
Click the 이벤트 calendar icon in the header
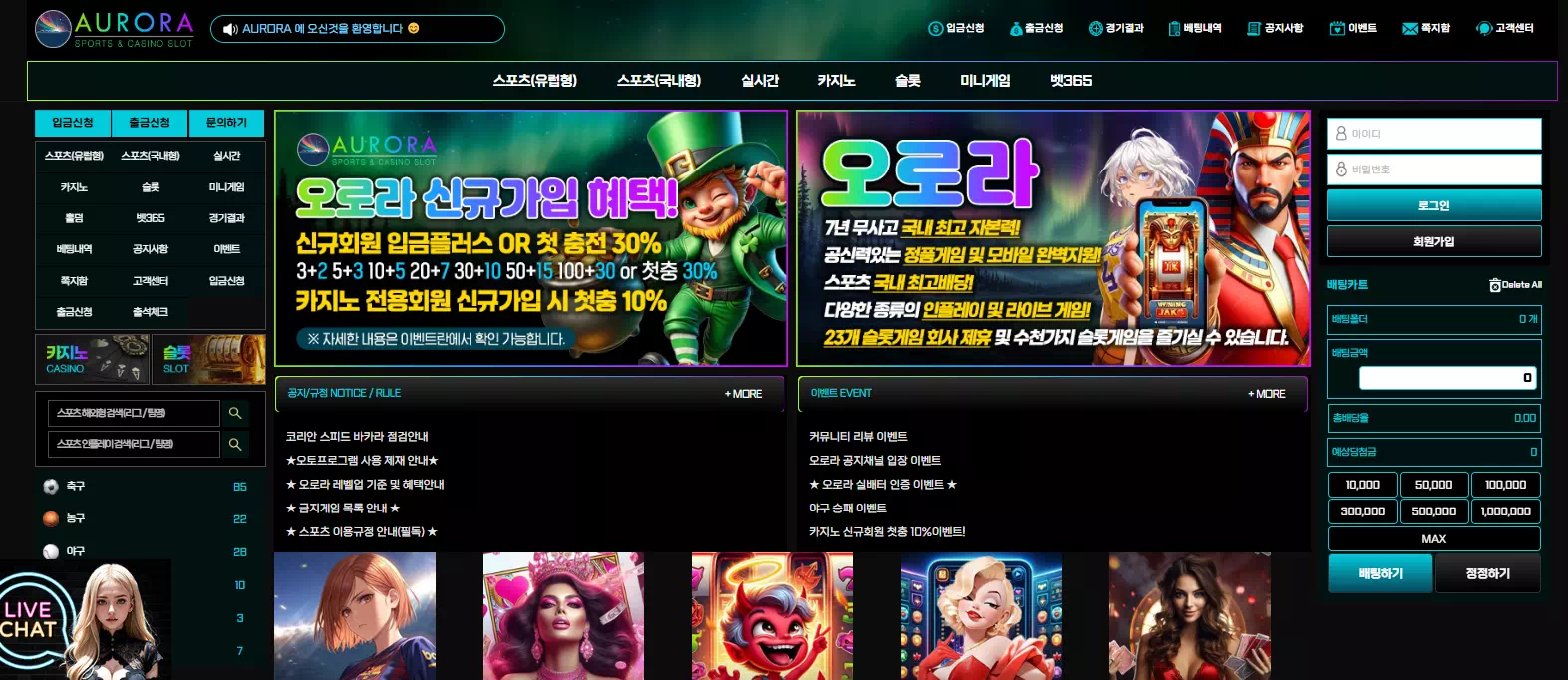(1337, 29)
